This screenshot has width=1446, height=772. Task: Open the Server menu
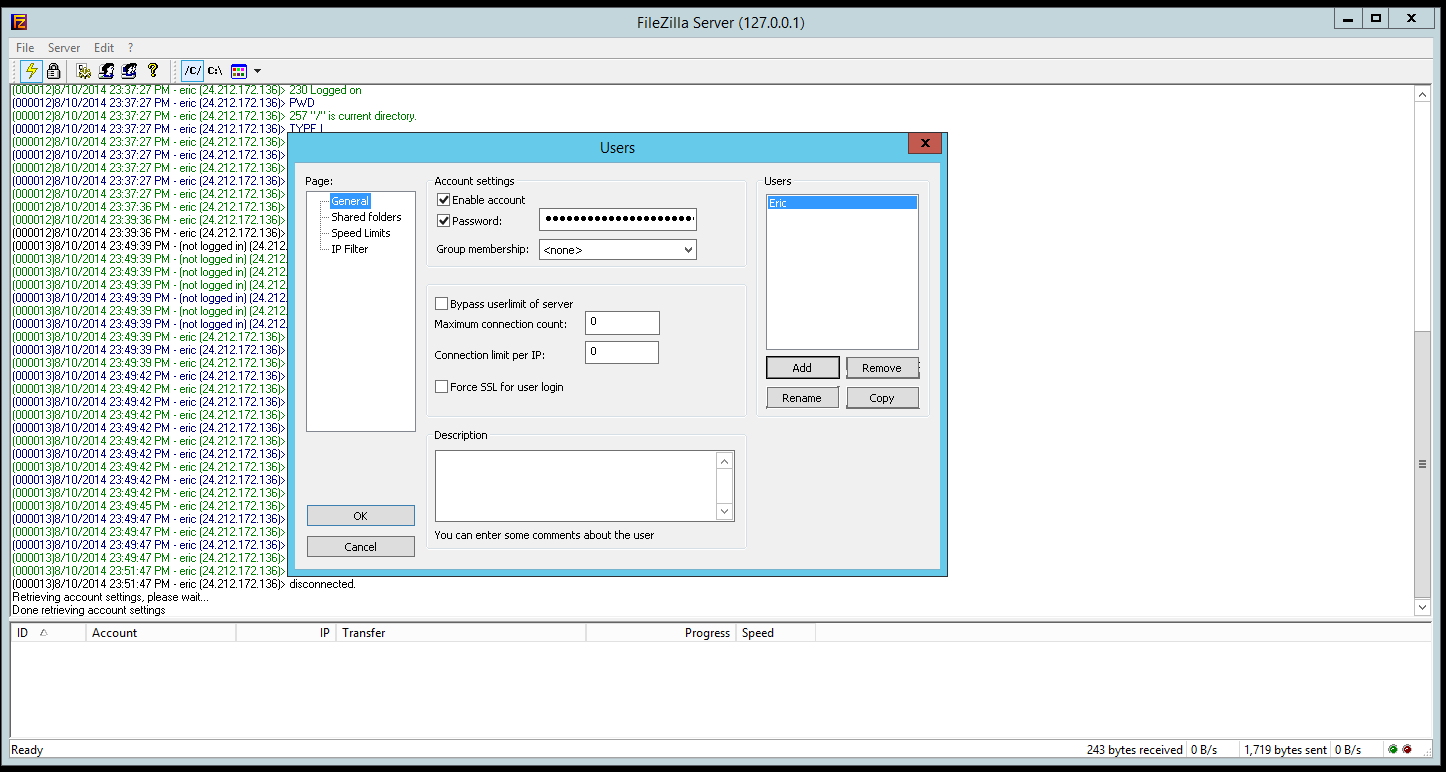coord(64,48)
